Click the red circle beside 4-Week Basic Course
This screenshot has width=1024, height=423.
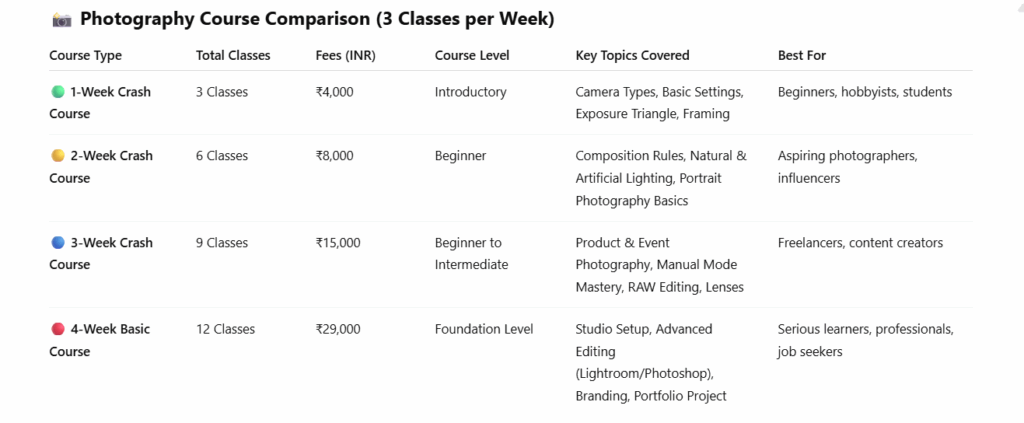click(57, 329)
